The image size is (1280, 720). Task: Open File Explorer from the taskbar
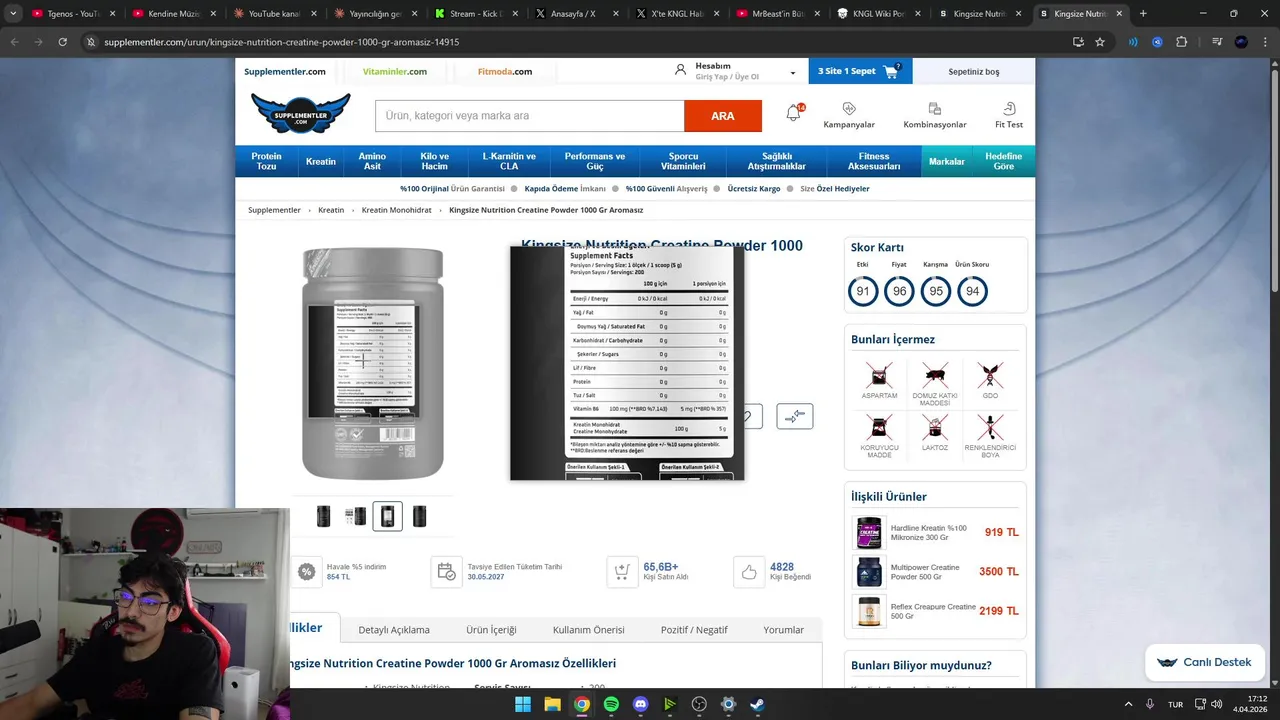(552, 704)
